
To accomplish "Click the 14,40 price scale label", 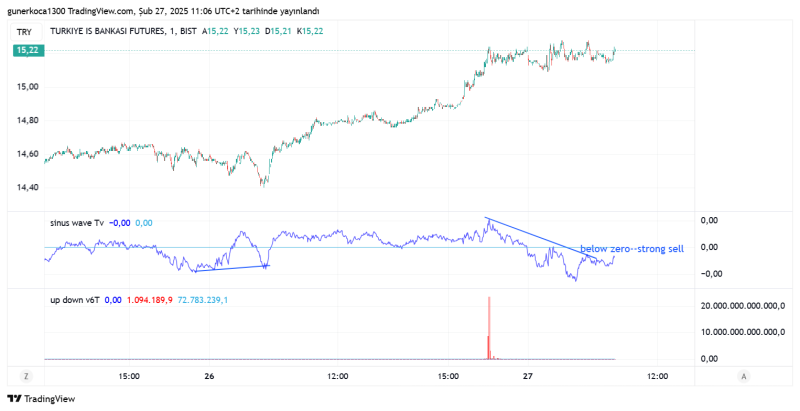I will [27, 187].
